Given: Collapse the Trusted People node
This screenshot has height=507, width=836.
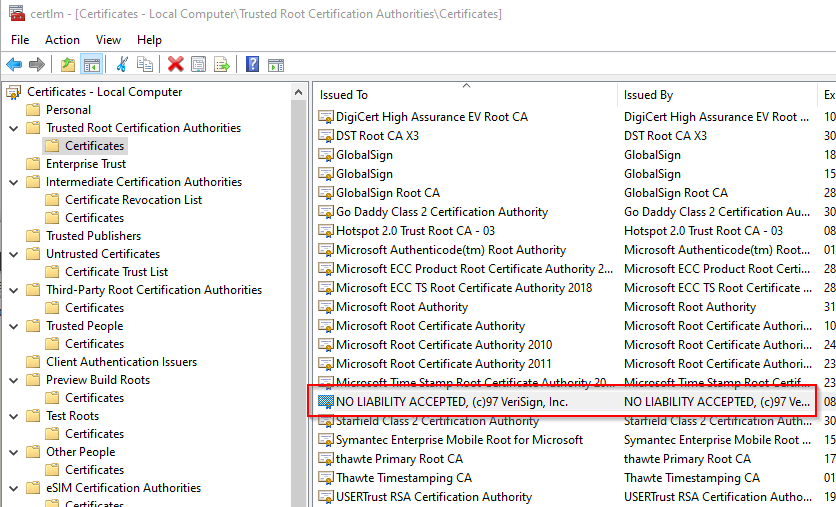Looking at the screenshot, I should [14, 326].
